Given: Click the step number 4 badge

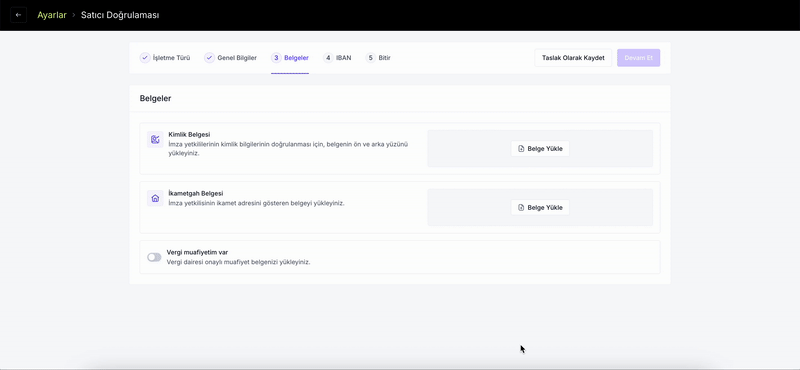Looking at the screenshot, I should coord(328,58).
